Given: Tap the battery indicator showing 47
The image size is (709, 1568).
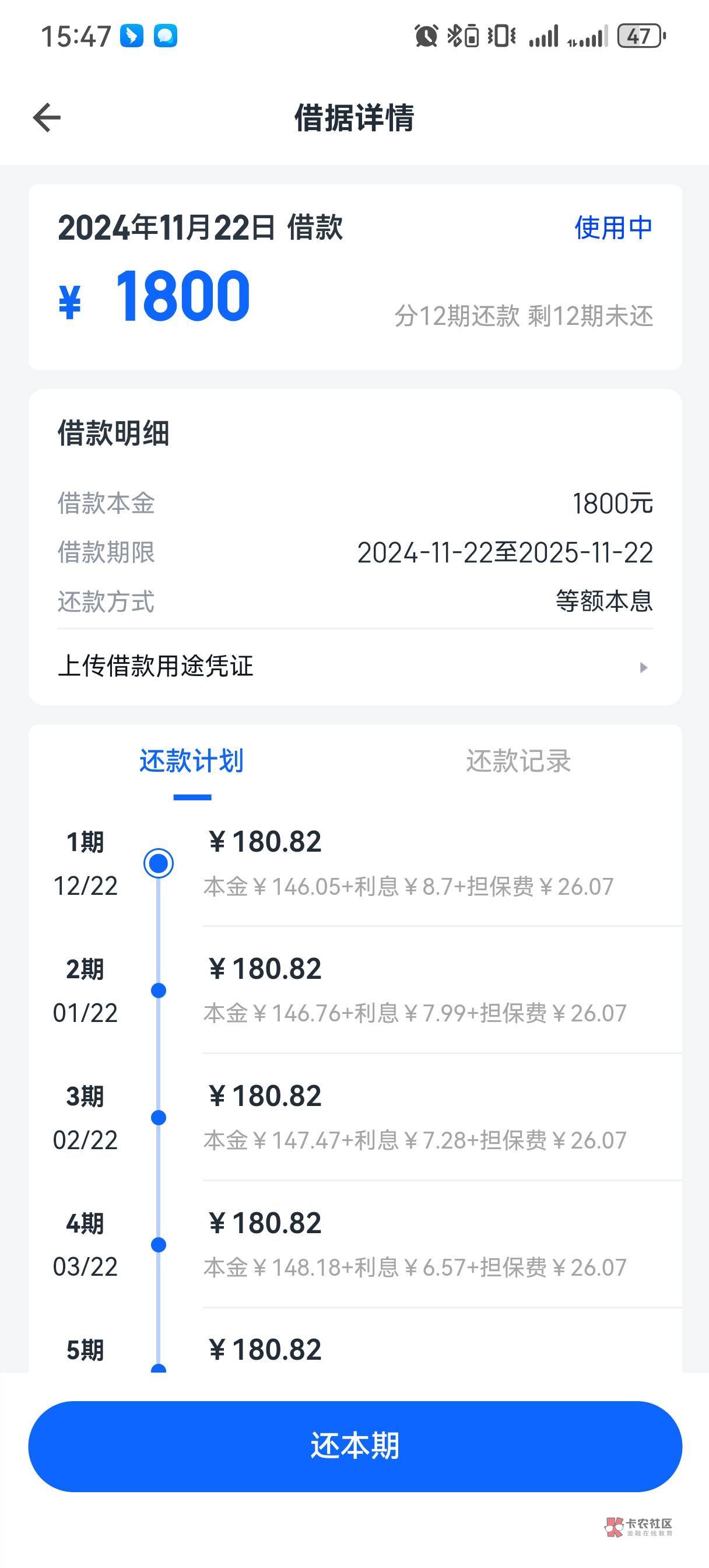Looking at the screenshot, I should tap(641, 36).
